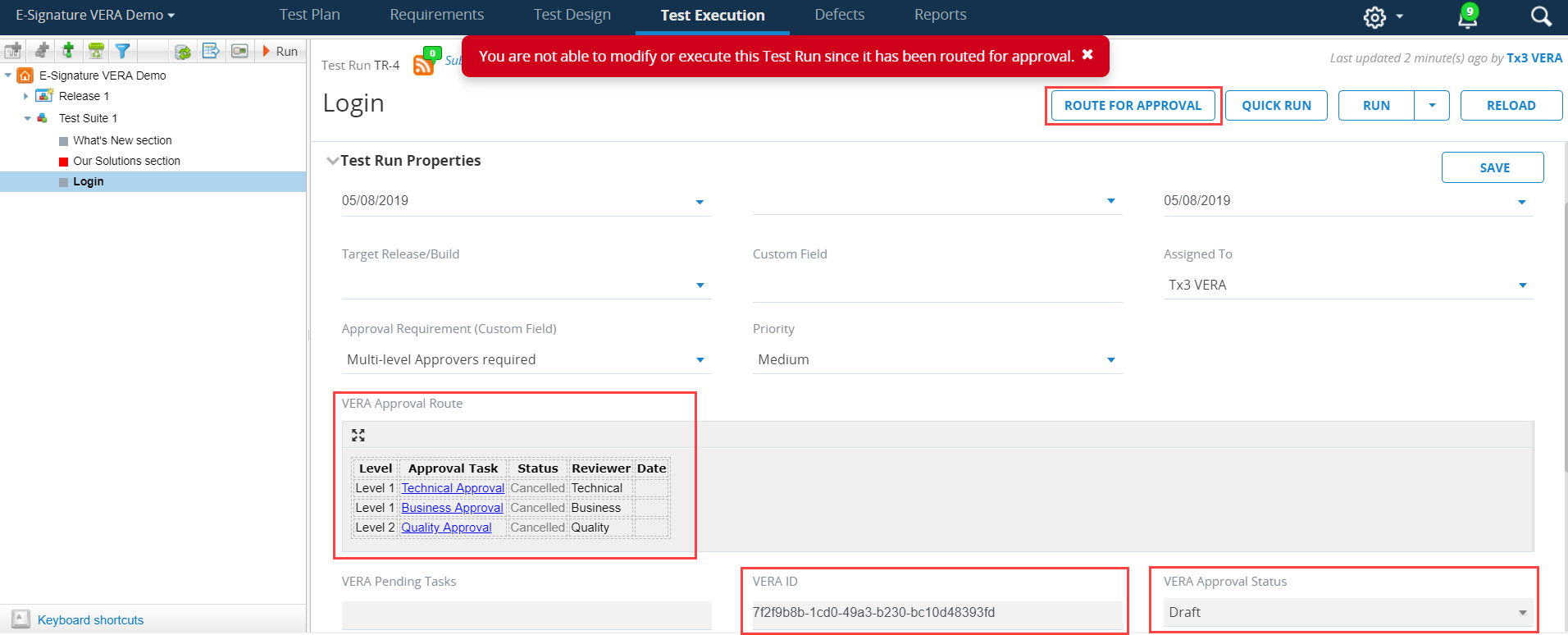Image resolution: width=1568 pixels, height=635 pixels.
Task: Expand the Release 1 tree node
Action: coord(26,96)
